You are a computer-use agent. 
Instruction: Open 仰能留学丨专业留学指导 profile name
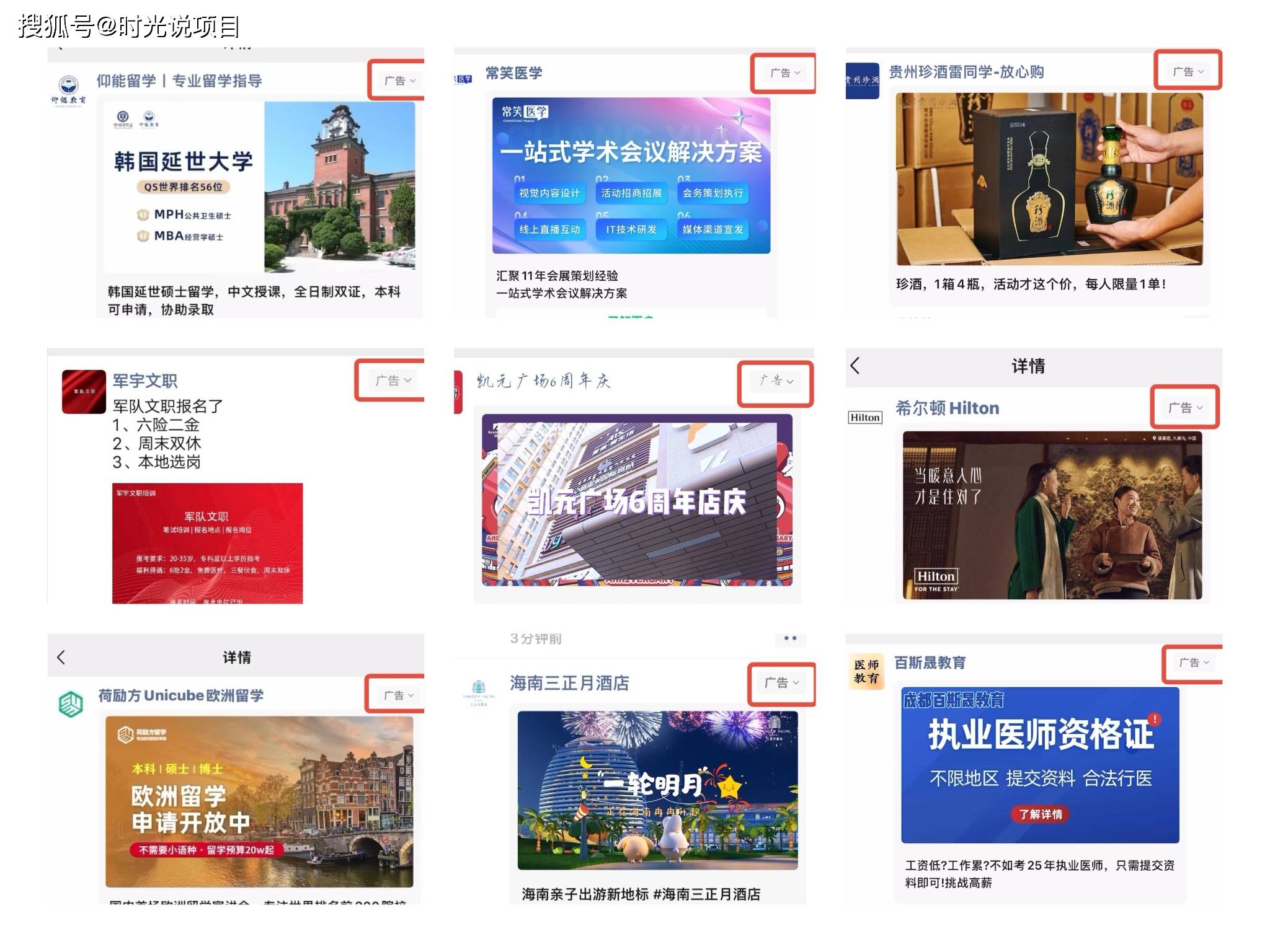point(179,81)
